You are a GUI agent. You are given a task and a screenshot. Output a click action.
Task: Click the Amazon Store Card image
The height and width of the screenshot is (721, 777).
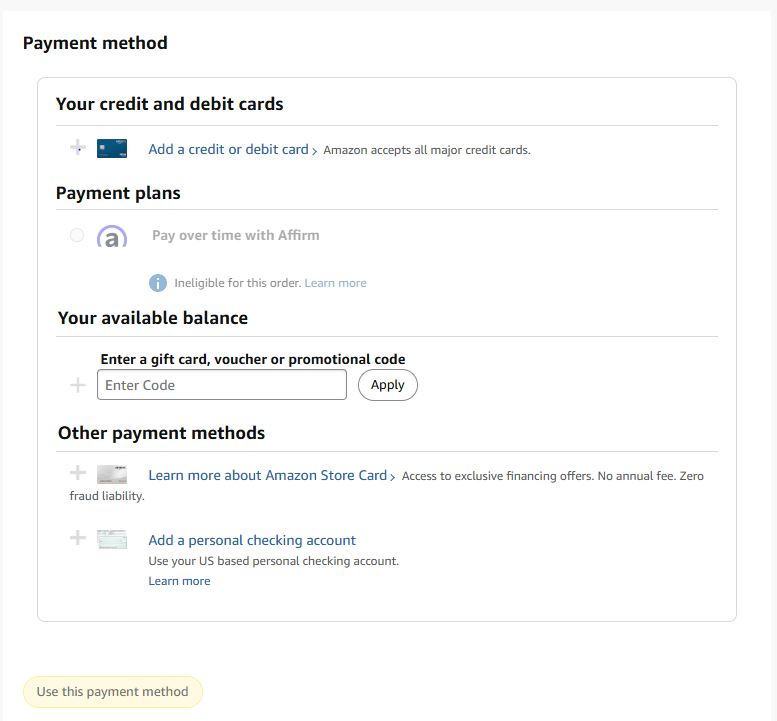112,475
